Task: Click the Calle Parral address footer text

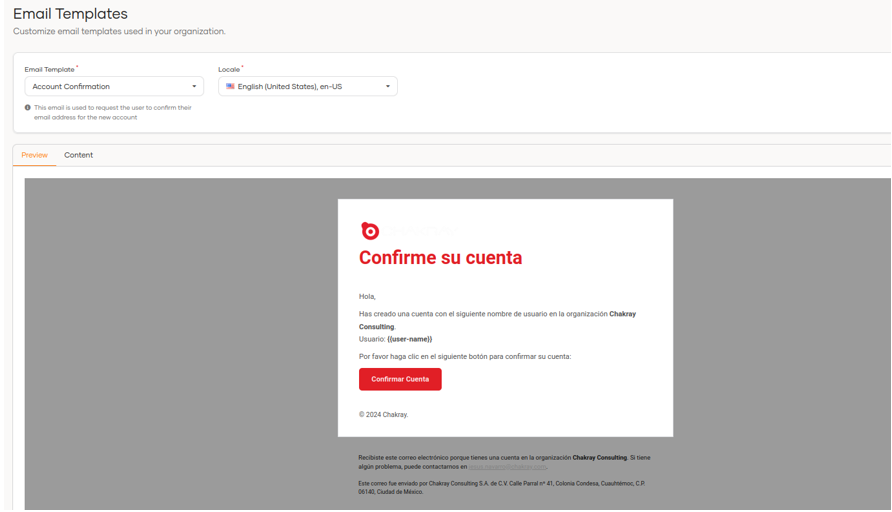Action: pyautogui.click(x=501, y=488)
